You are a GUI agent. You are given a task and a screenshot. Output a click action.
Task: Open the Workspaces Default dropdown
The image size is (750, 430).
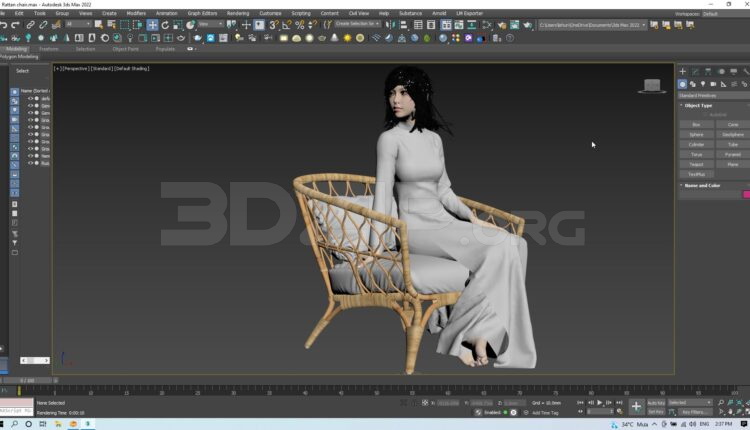pos(724,14)
